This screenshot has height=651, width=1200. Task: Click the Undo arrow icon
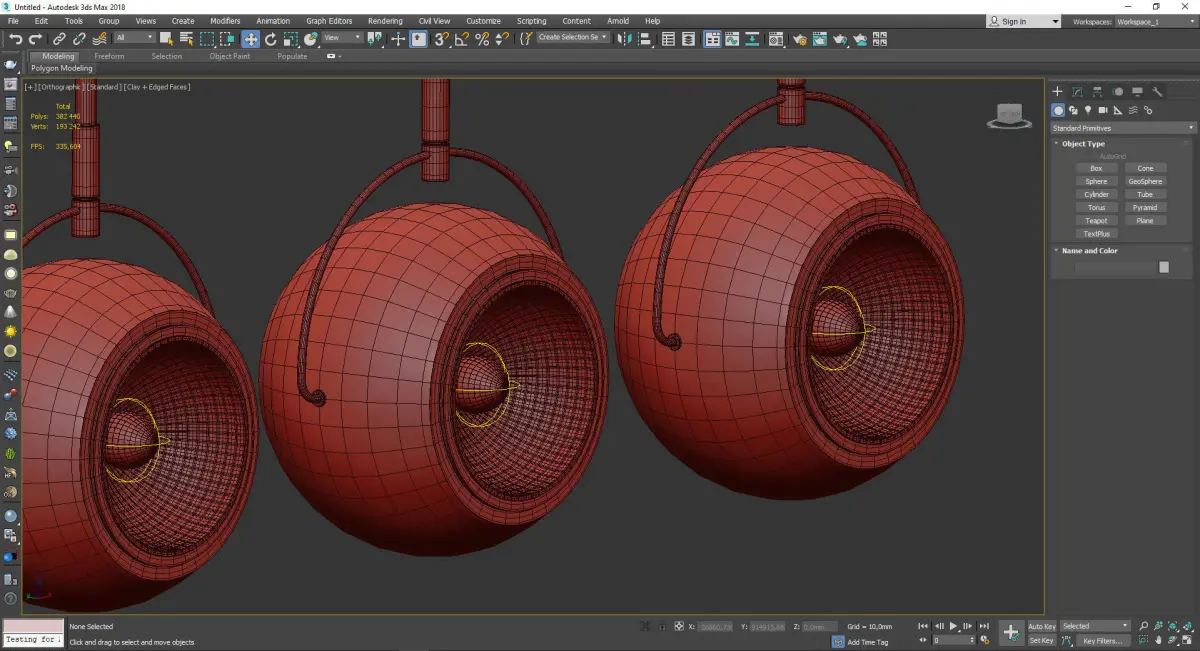point(16,39)
